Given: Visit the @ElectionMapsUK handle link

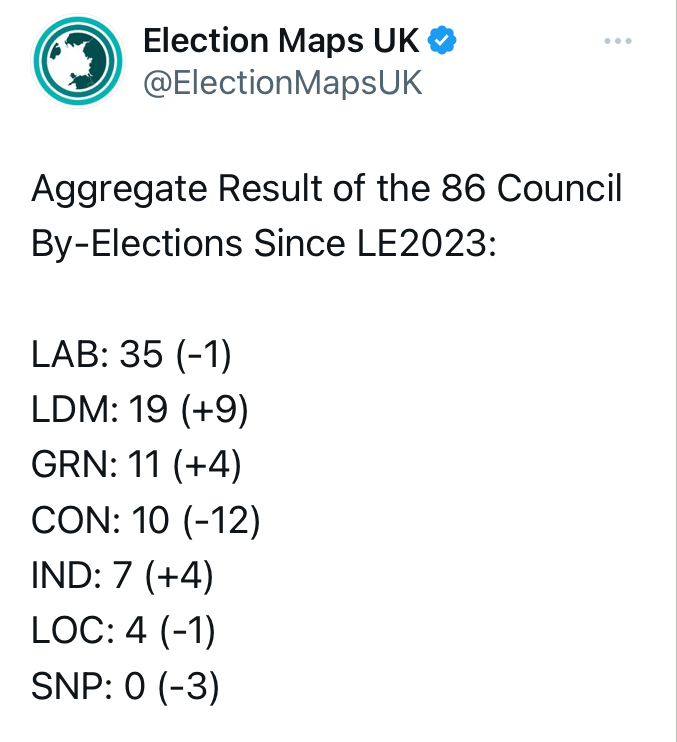Looking at the screenshot, I should click(283, 83).
